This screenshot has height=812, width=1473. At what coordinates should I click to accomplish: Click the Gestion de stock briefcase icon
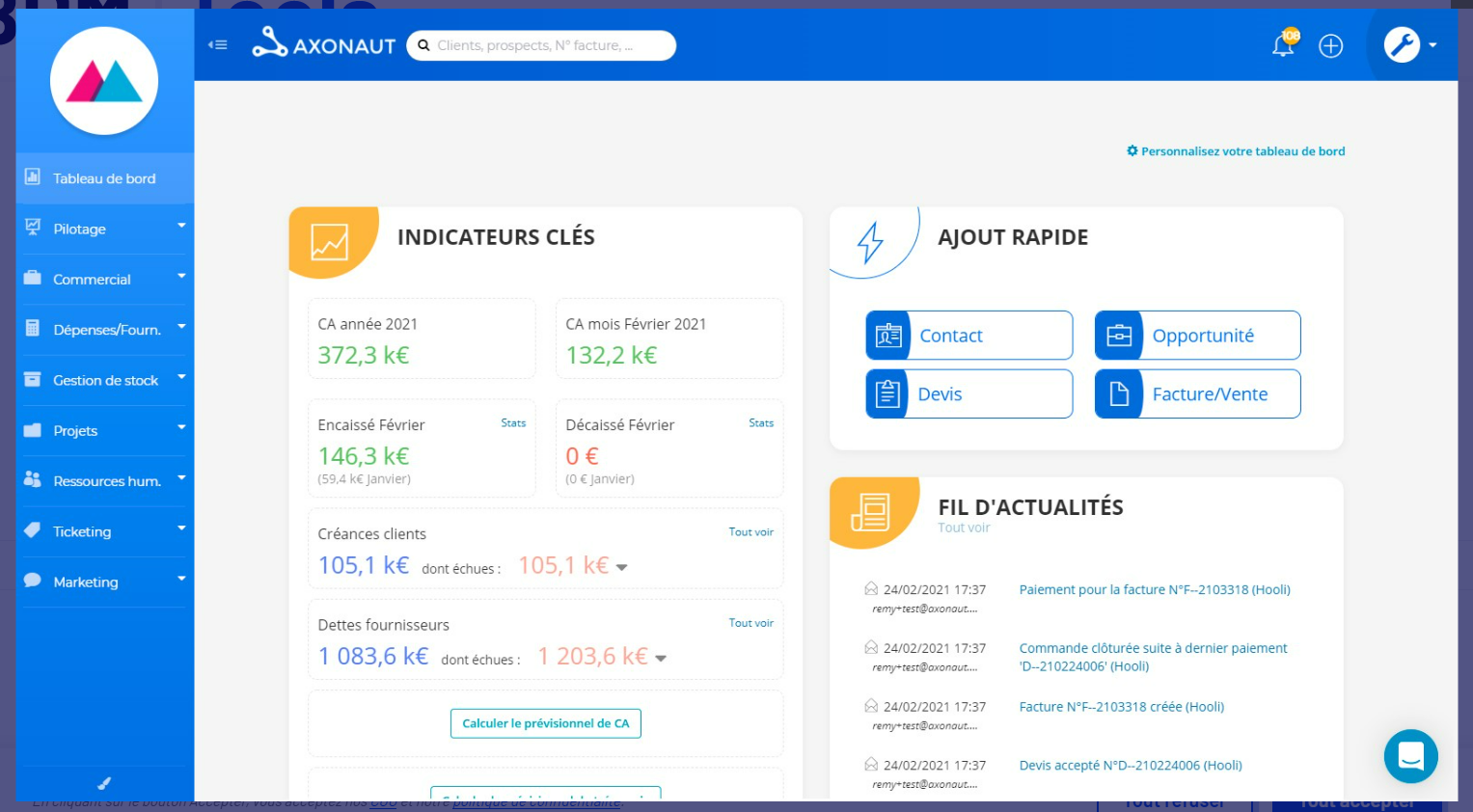(32, 380)
